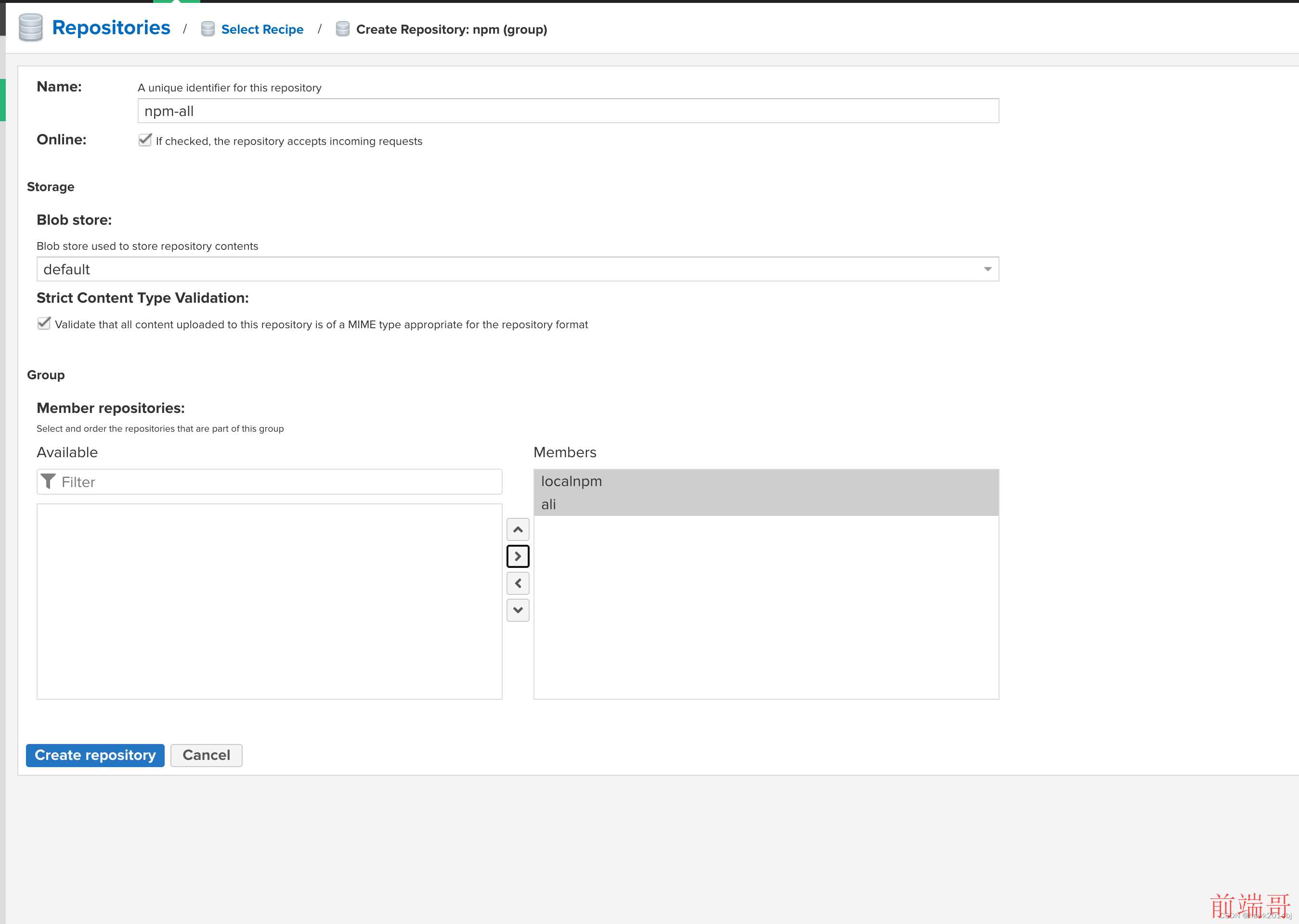Click the Filter field for available repositories
Screen dimensions: 1299x924
pyautogui.click(x=269, y=482)
